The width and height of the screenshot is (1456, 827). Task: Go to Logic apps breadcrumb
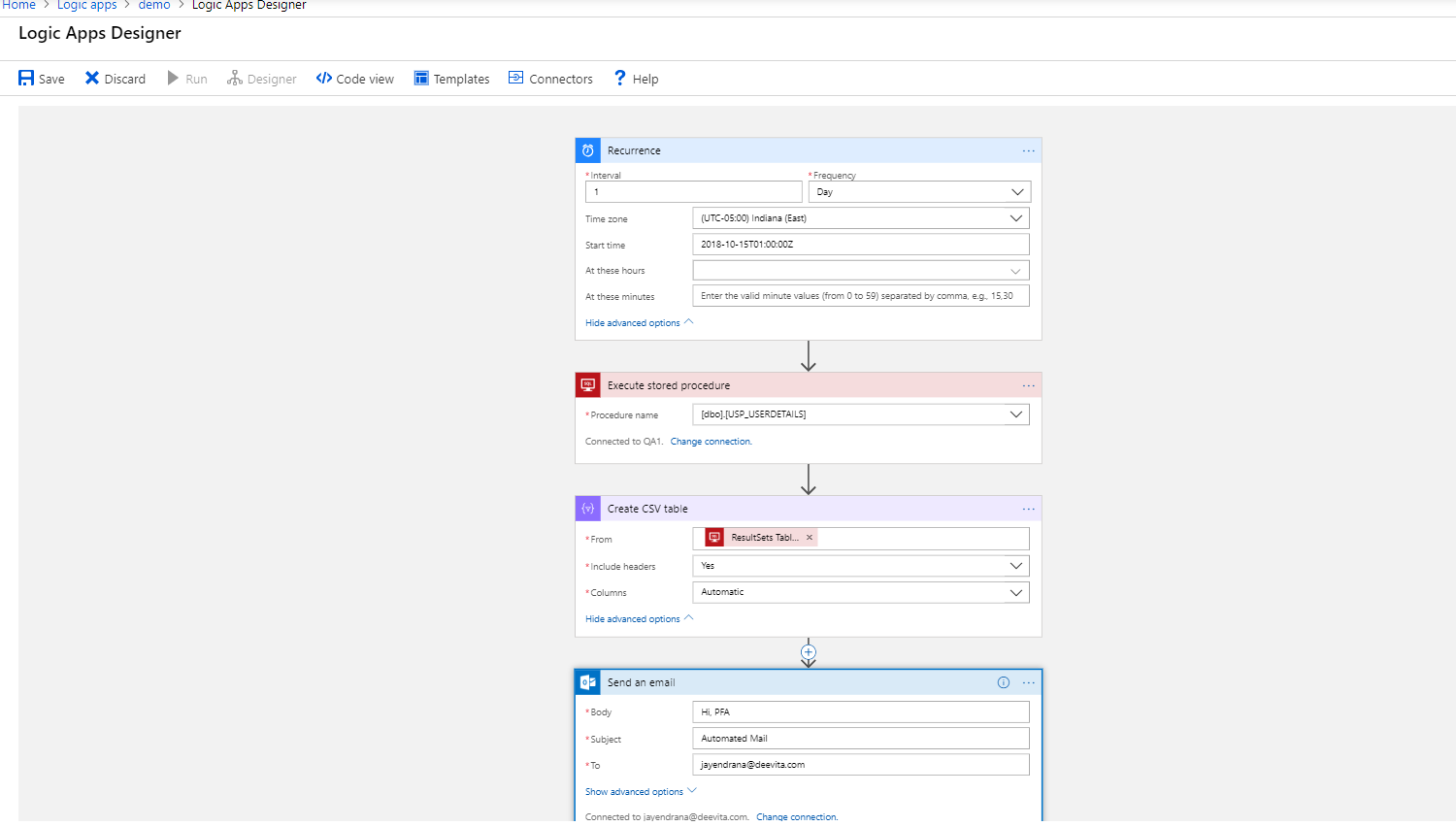pyautogui.click(x=86, y=5)
